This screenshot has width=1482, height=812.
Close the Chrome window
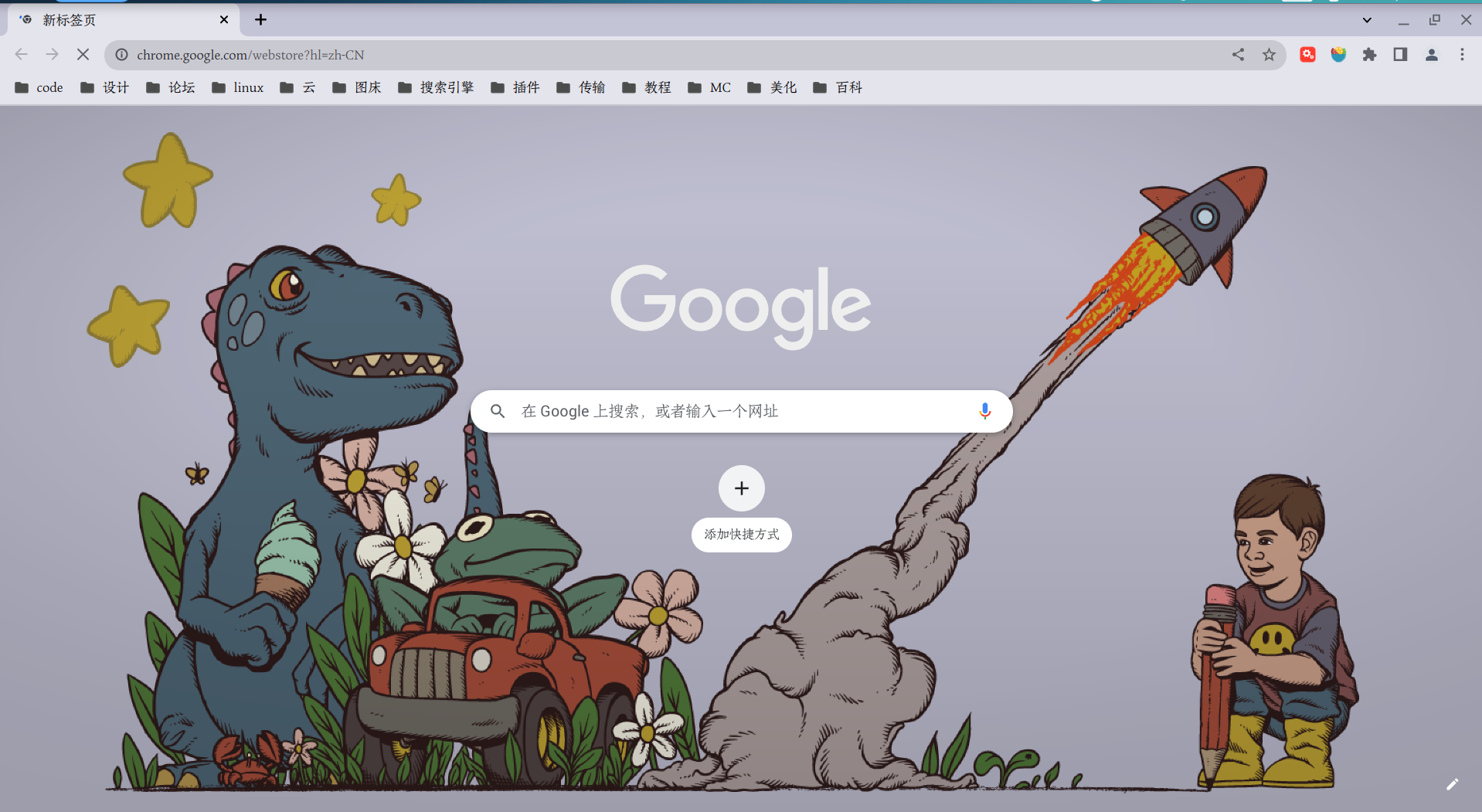point(1466,20)
